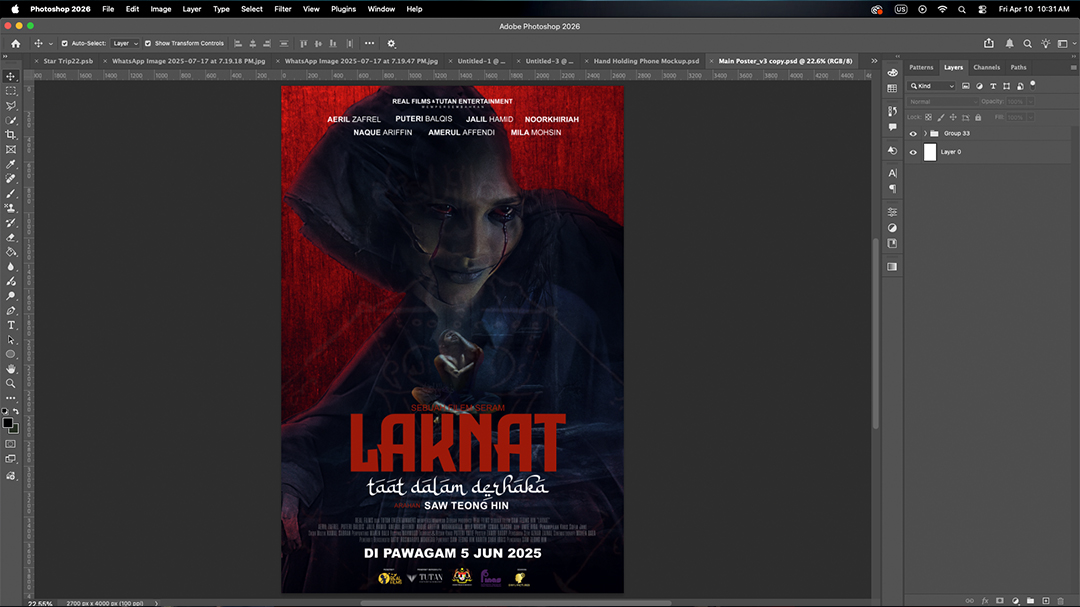This screenshot has height=607, width=1080.
Task: Select the Hand tool
Action: point(10,369)
